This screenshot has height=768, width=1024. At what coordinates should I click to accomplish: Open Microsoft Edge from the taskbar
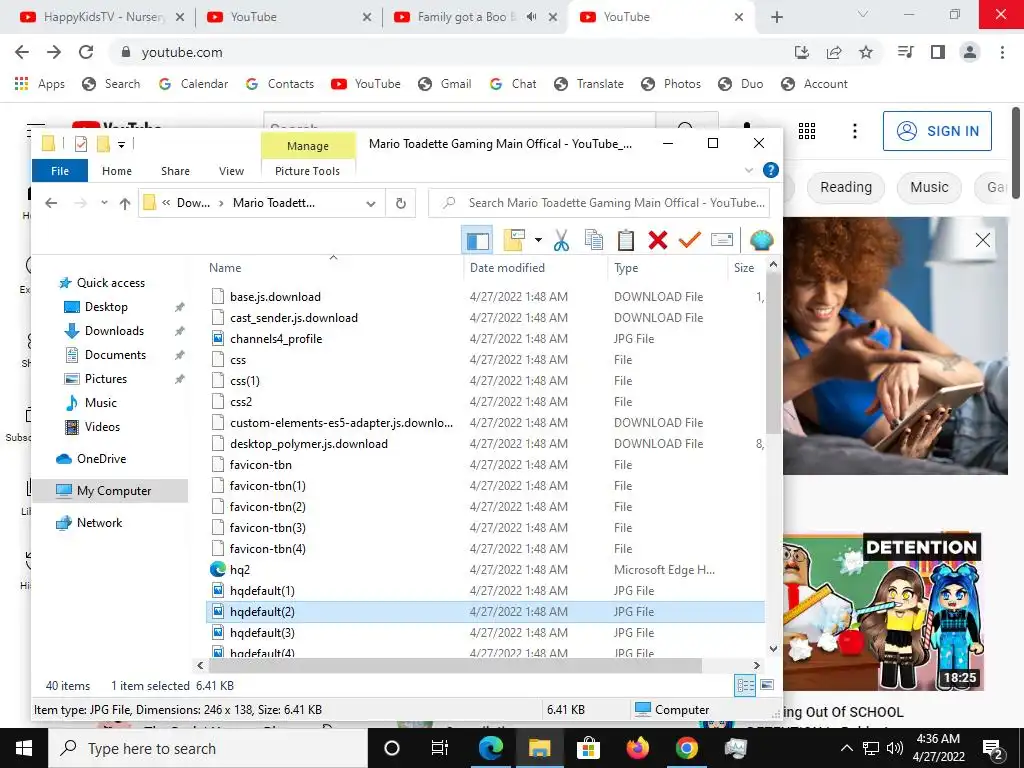490,748
